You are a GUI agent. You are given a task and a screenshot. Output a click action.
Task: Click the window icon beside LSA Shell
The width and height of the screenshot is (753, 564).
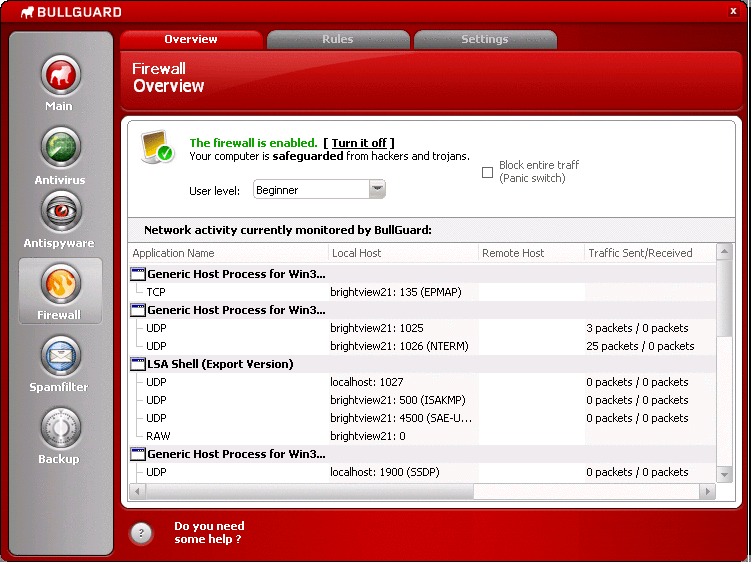pyautogui.click(x=138, y=364)
